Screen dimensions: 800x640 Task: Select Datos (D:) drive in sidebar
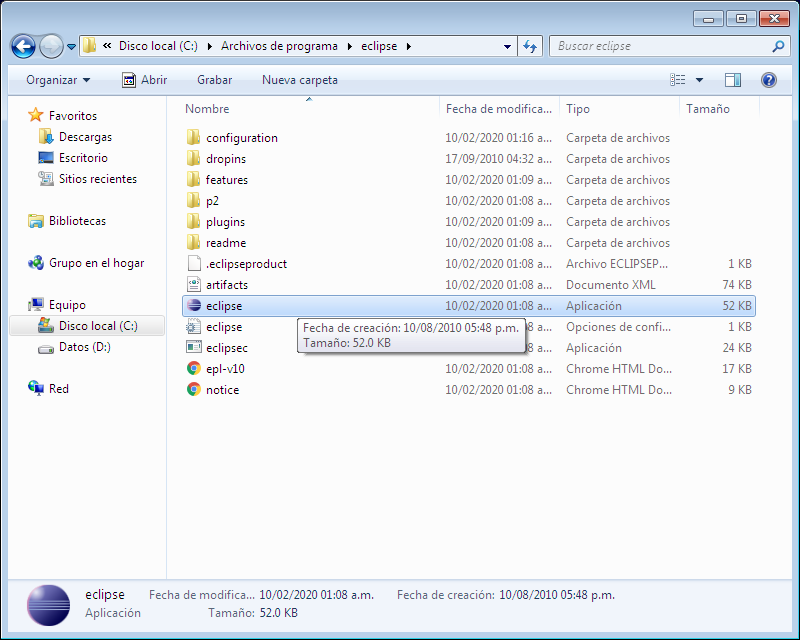tap(84, 348)
